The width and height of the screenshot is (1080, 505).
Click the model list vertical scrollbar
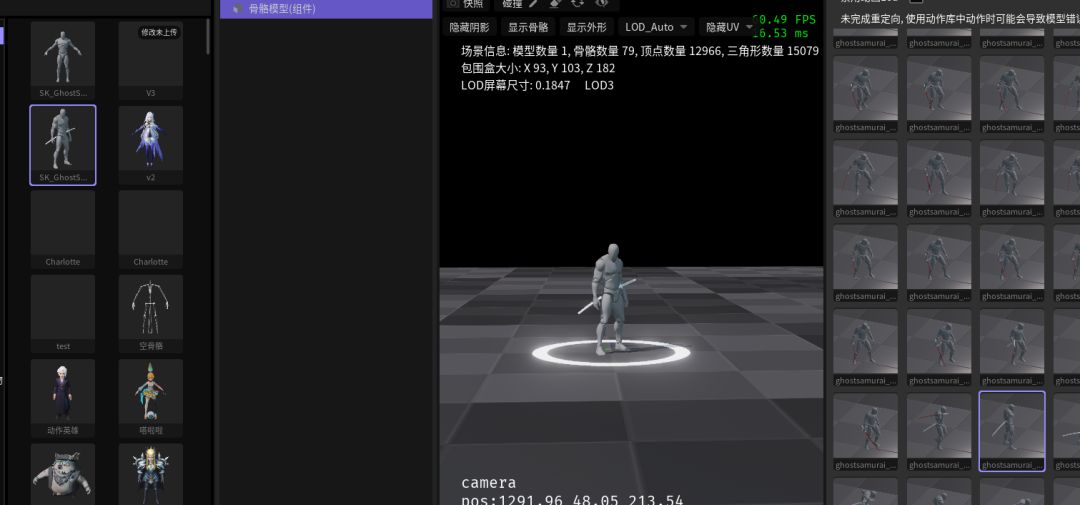pyautogui.click(x=208, y=37)
